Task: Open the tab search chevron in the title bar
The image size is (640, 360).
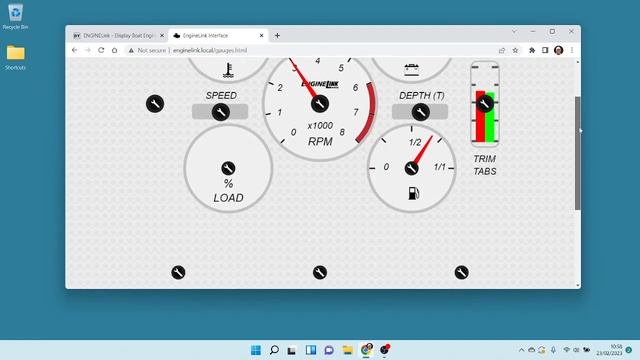Action: point(514,31)
